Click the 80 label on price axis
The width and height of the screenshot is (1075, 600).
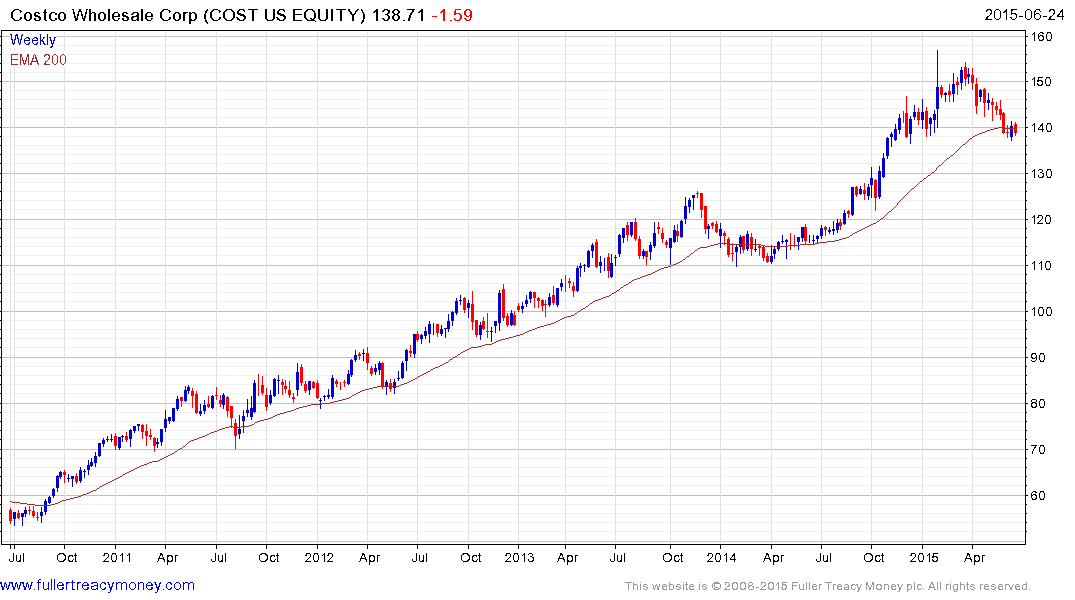pyautogui.click(x=1040, y=404)
